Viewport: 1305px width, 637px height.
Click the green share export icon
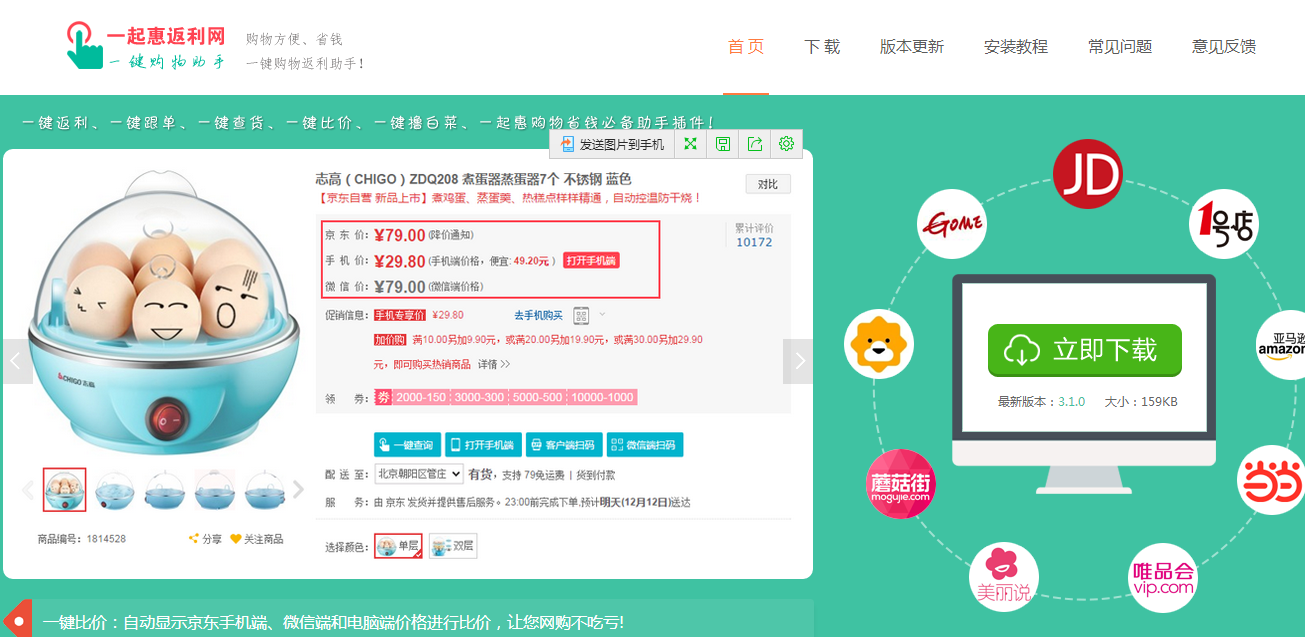pyautogui.click(x=754, y=144)
